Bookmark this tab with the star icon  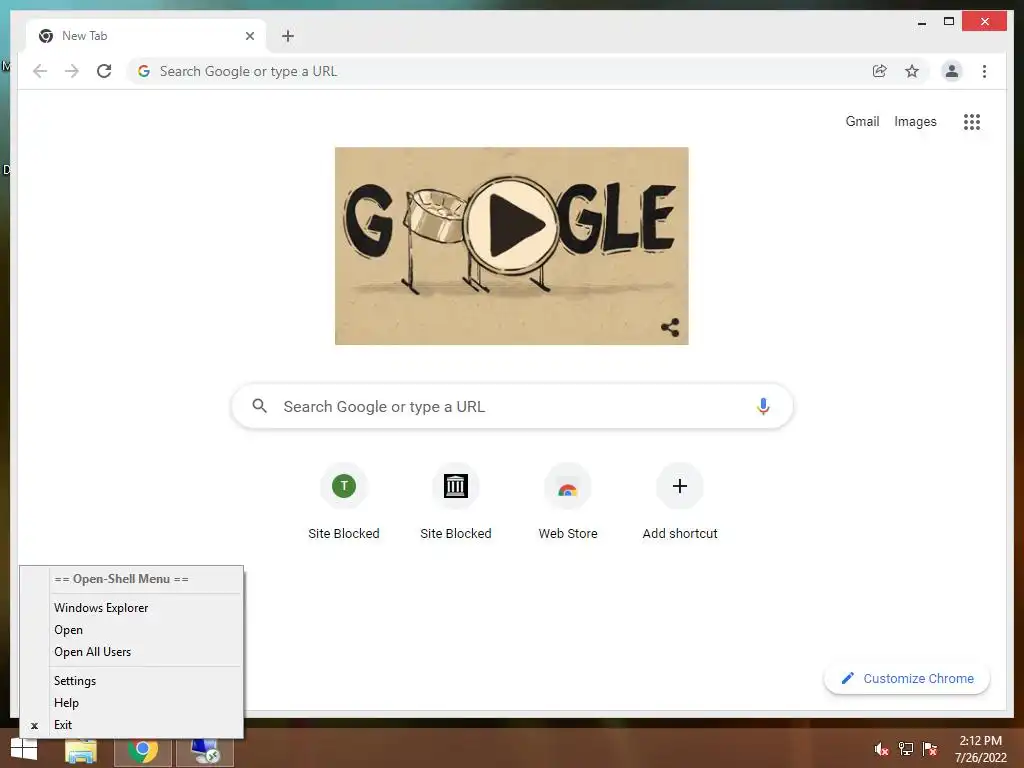[x=912, y=71]
